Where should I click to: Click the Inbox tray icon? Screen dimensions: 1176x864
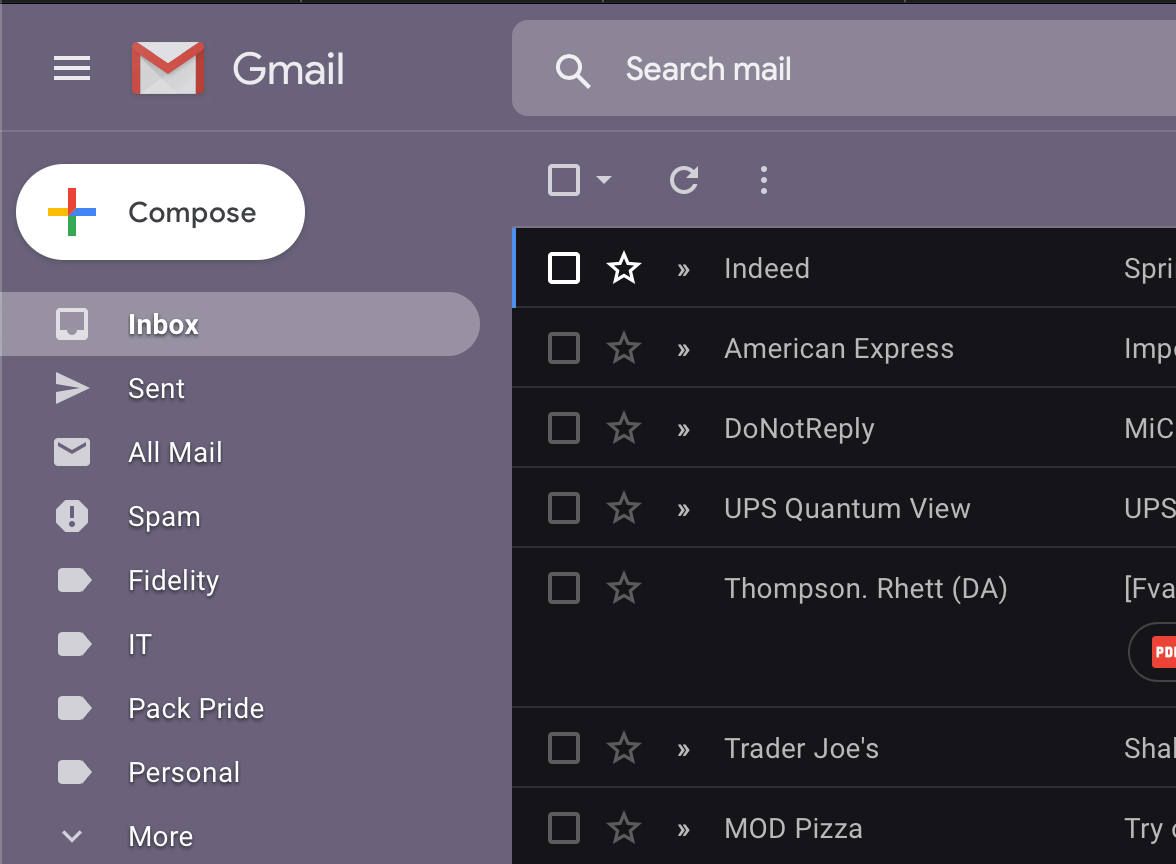72,324
